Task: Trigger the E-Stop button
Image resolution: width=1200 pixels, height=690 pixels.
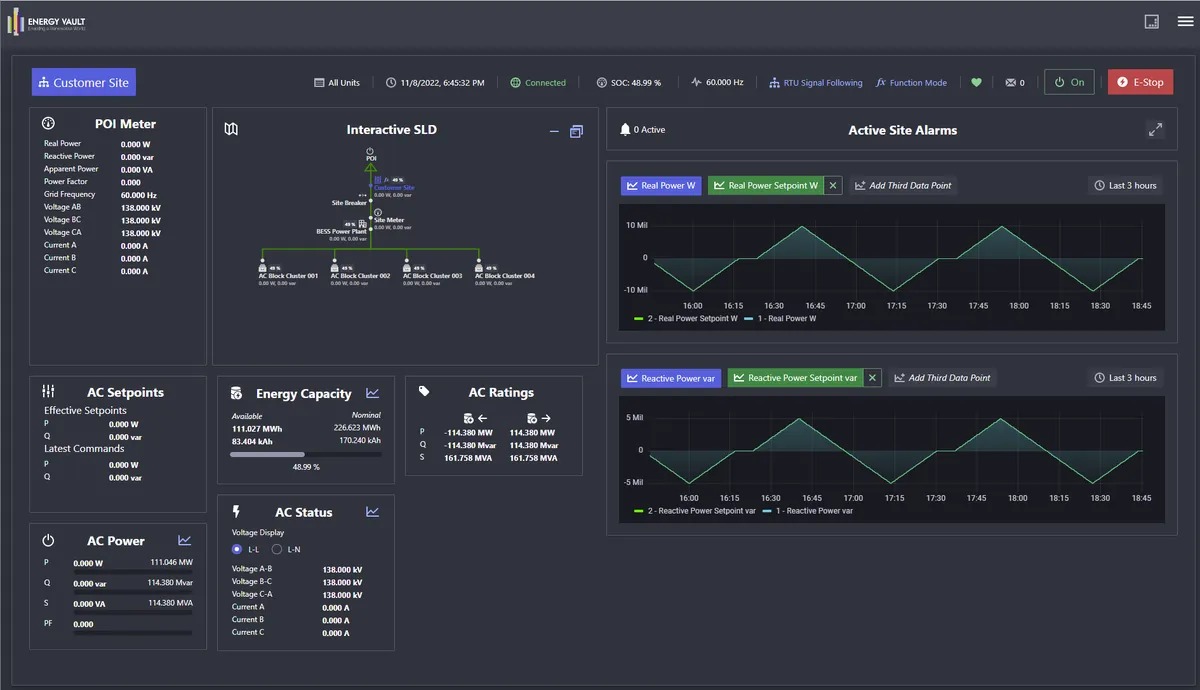Action: 1141,82
